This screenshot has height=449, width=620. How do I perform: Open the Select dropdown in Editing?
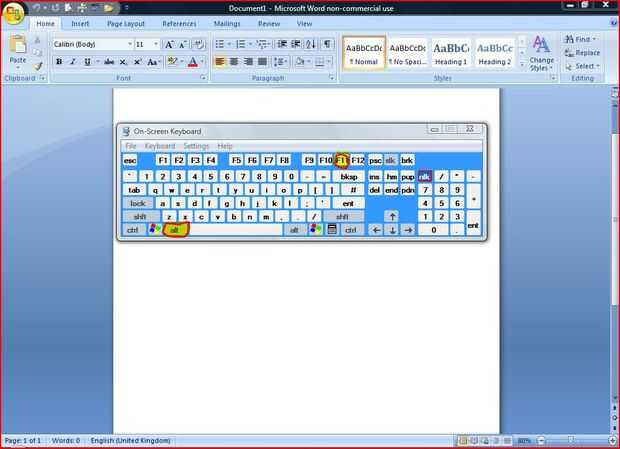click(x=582, y=66)
